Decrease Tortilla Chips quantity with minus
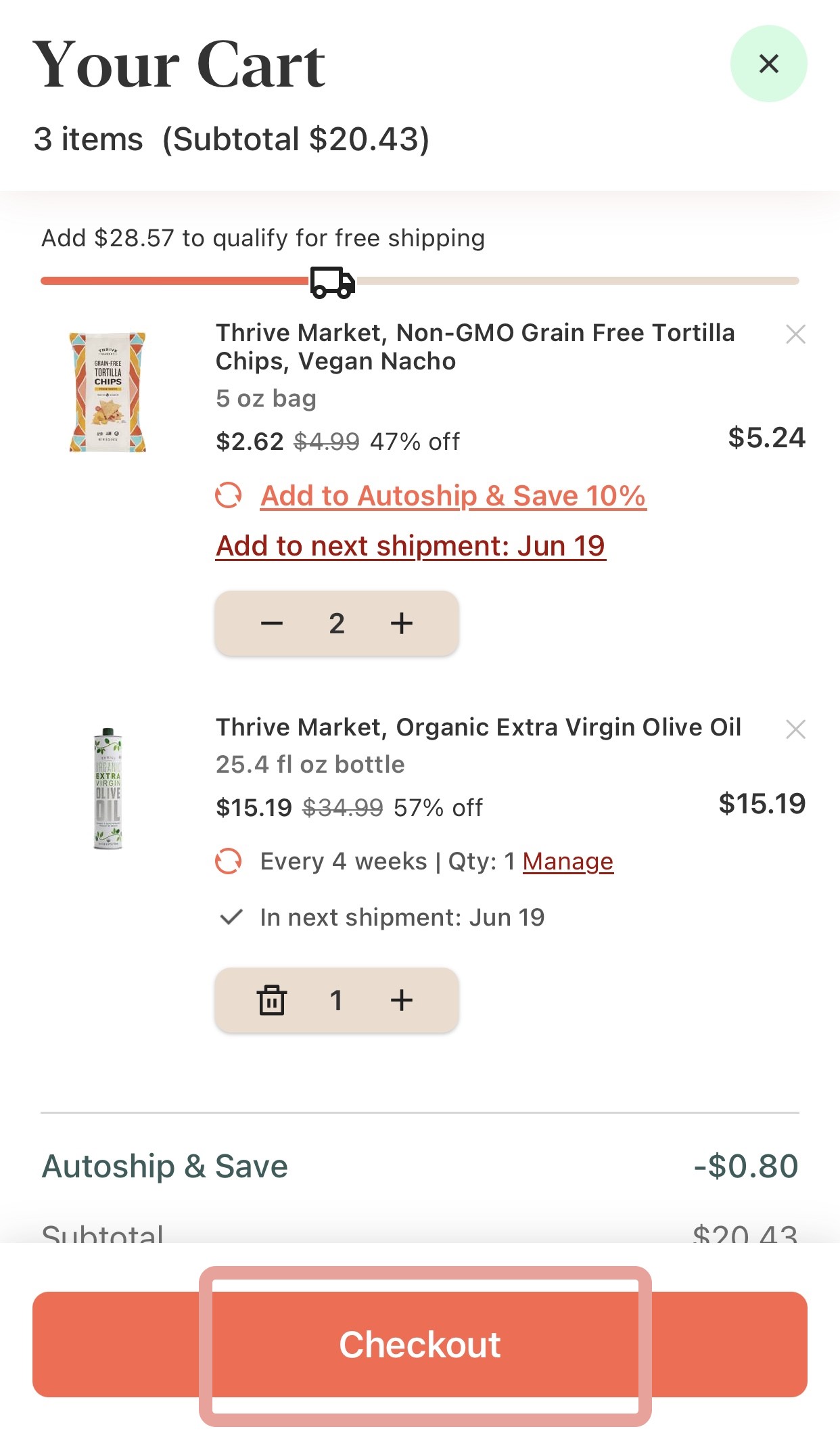Image resolution: width=840 pixels, height=1446 pixels. click(272, 623)
